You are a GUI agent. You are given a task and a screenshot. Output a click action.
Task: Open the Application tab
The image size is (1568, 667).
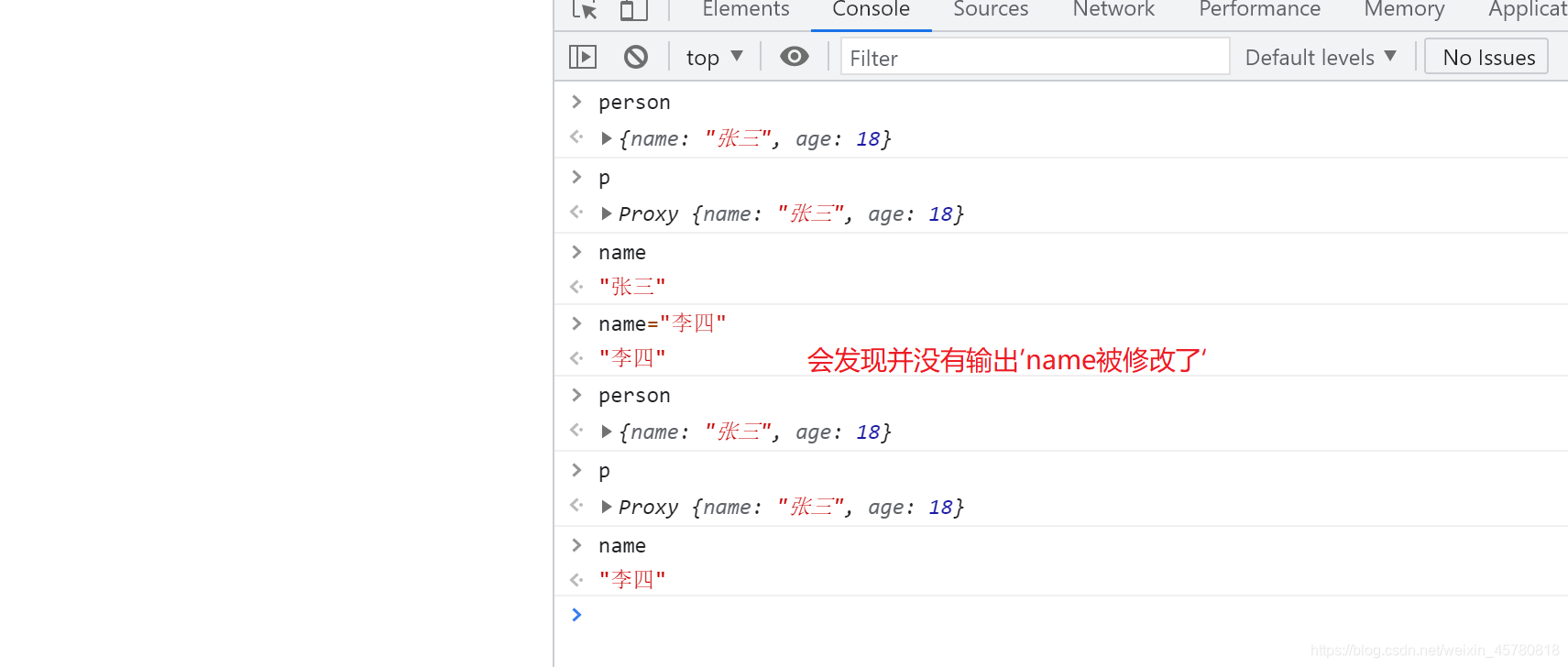[1528, 10]
